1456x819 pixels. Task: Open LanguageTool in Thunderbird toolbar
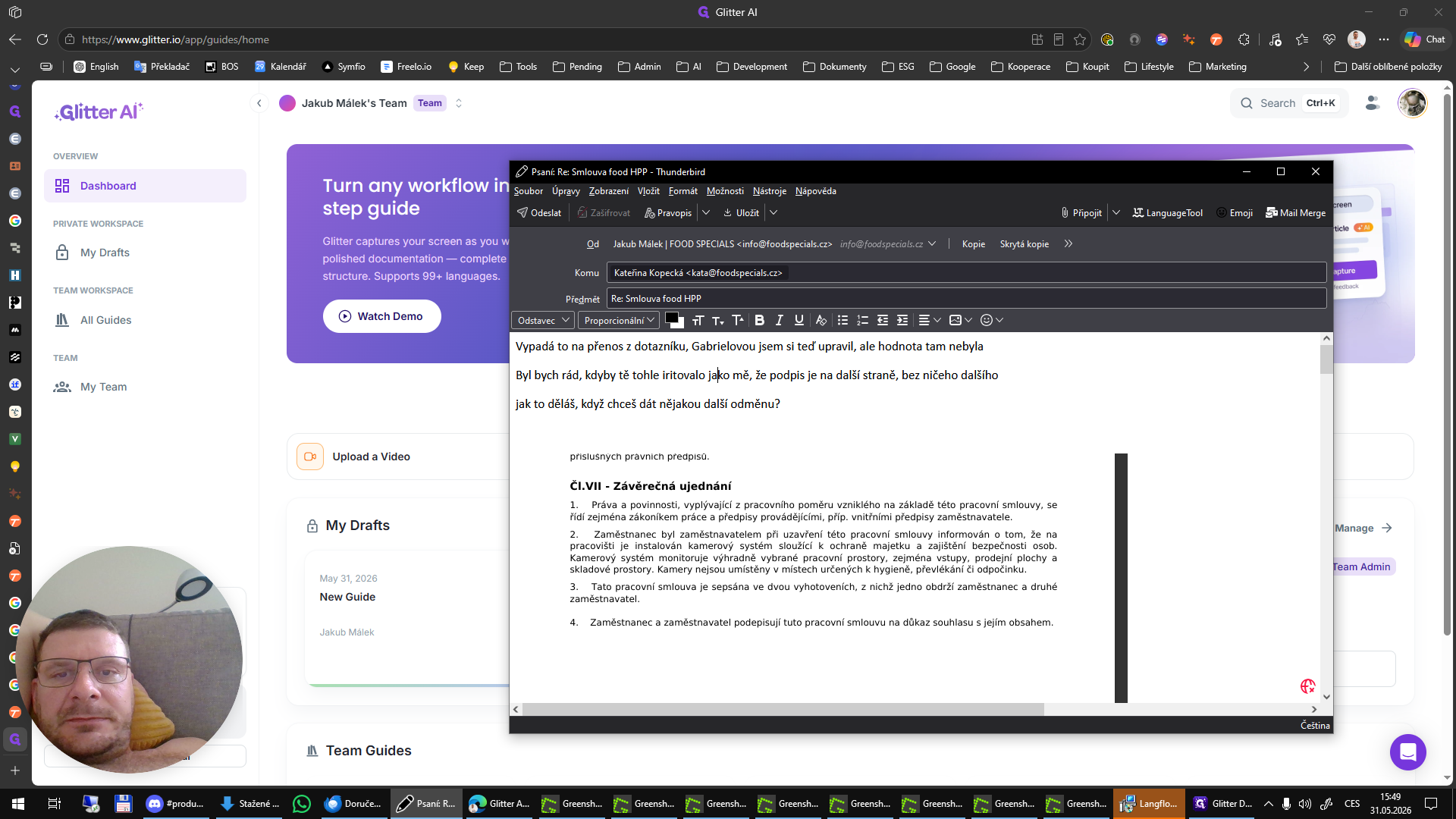pyautogui.click(x=1168, y=213)
